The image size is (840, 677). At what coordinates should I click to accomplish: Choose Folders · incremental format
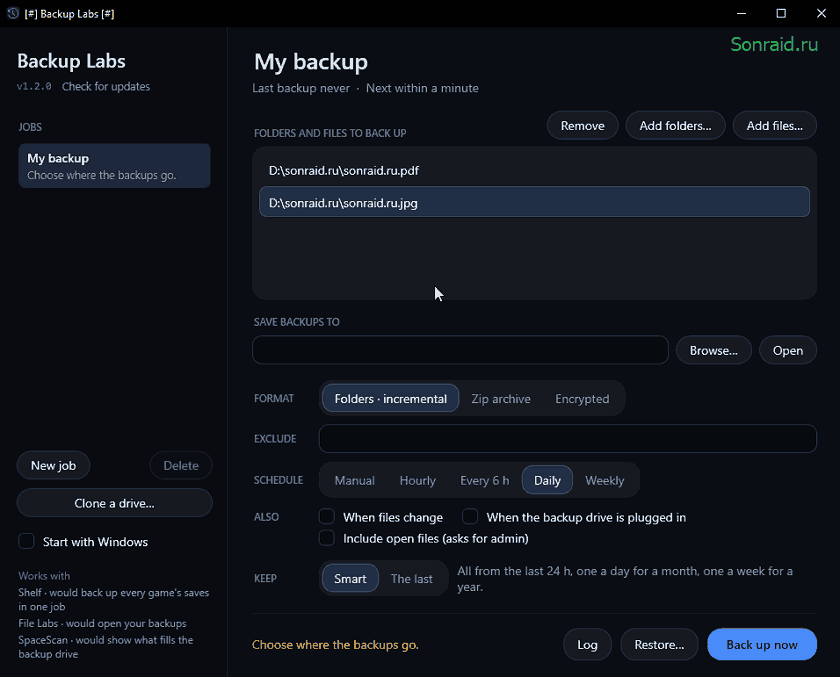pyautogui.click(x=391, y=398)
